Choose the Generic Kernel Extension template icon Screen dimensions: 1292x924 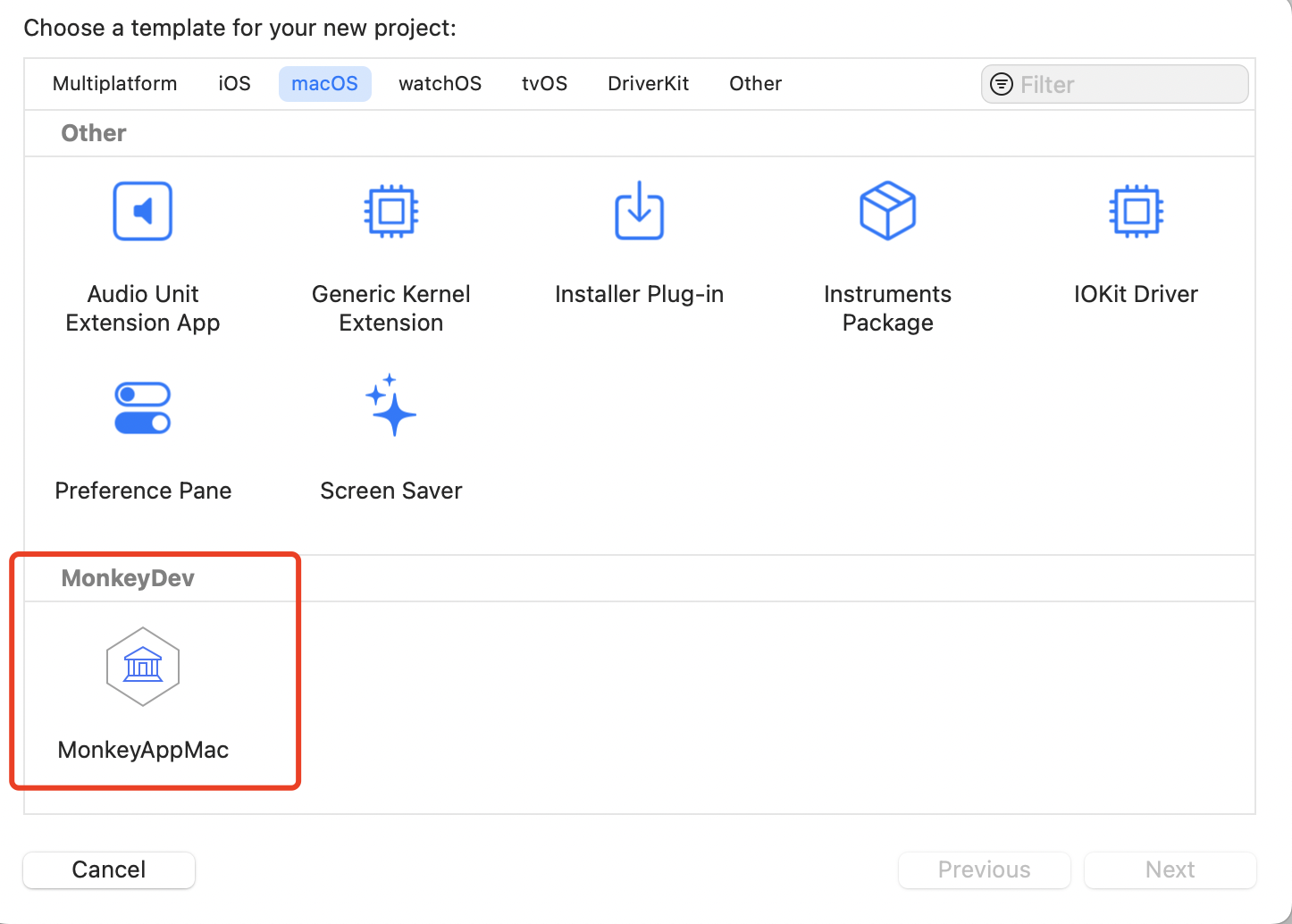coord(391,211)
